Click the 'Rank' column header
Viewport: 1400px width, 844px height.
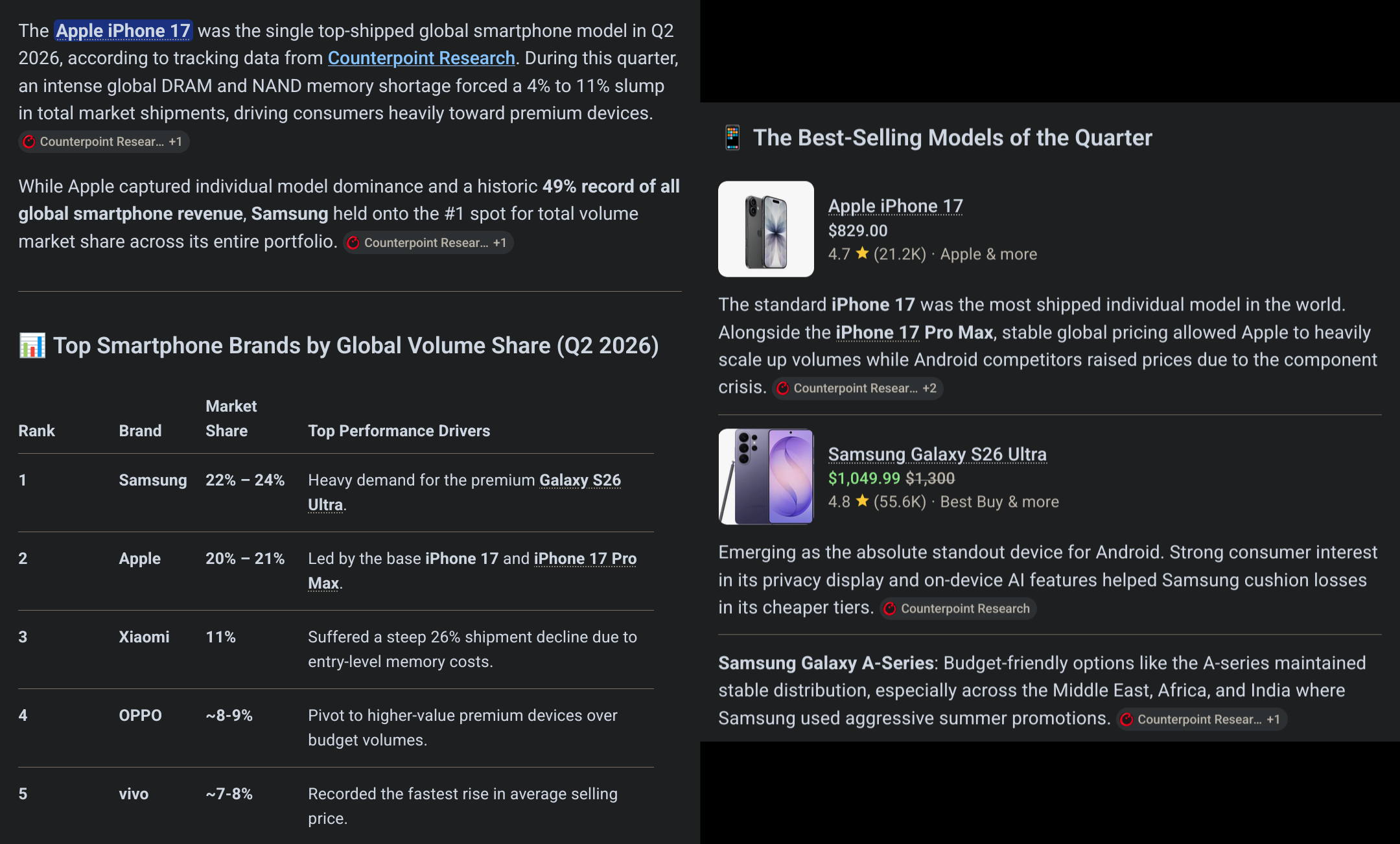tap(36, 431)
